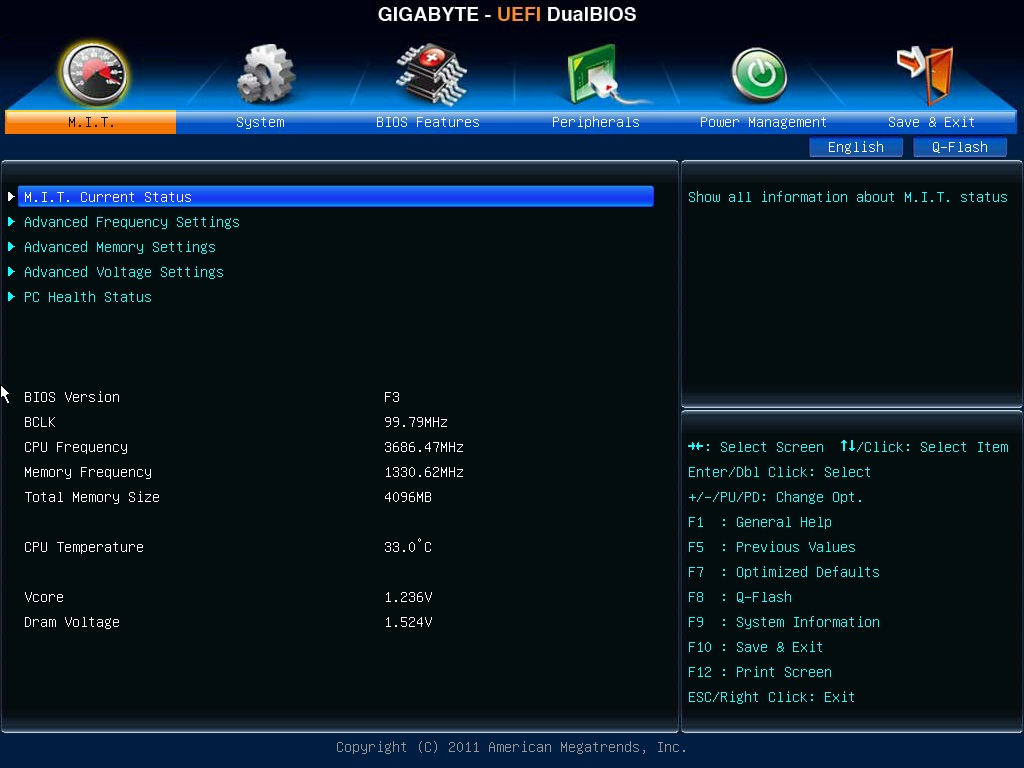Image resolution: width=1024 pixels, height=768 pixels.
Task: Click the BIOS Version label
Action: [x=72, y=397]
